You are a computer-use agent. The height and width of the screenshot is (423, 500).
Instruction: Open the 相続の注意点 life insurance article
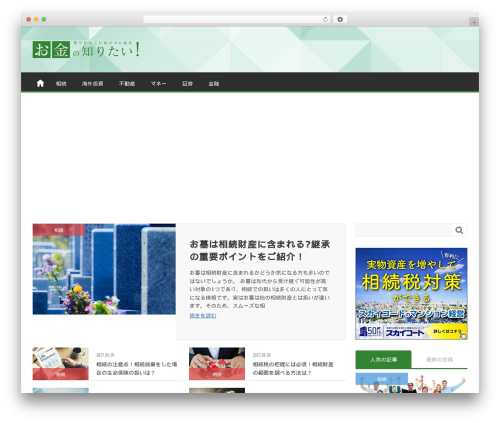pyautogui.click(x=136, y=368)
